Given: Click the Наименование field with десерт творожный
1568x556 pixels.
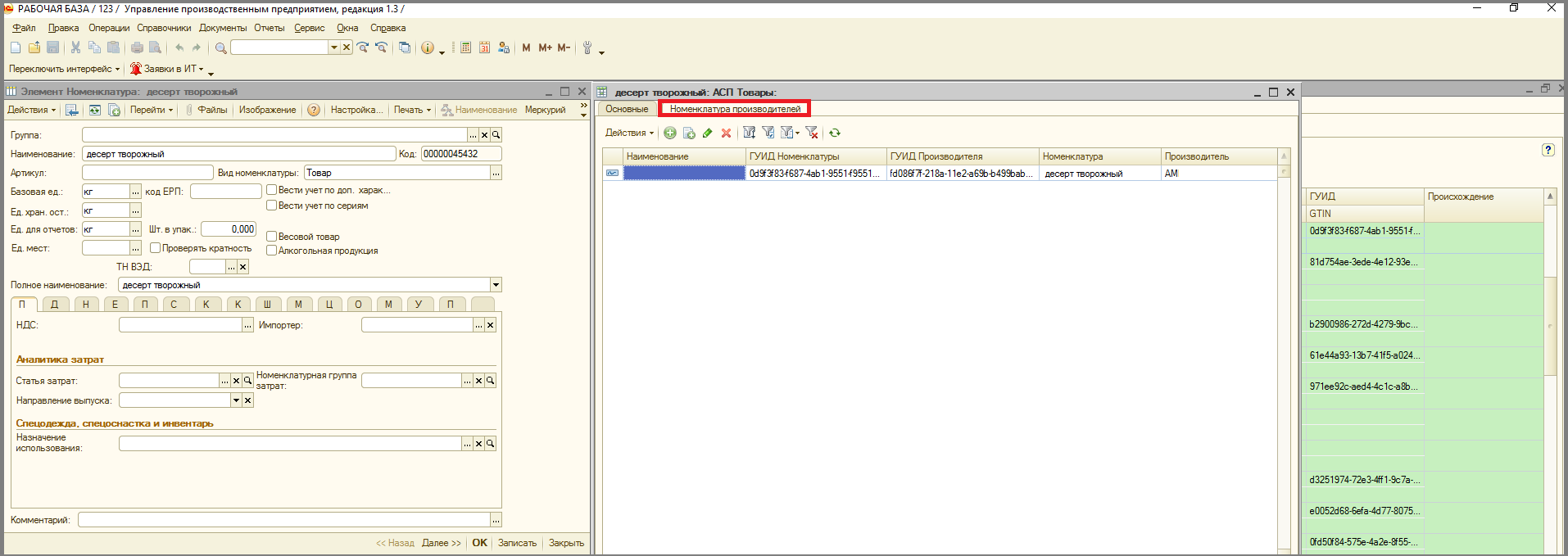Looking at the screenshot, I should click(239, 154).
